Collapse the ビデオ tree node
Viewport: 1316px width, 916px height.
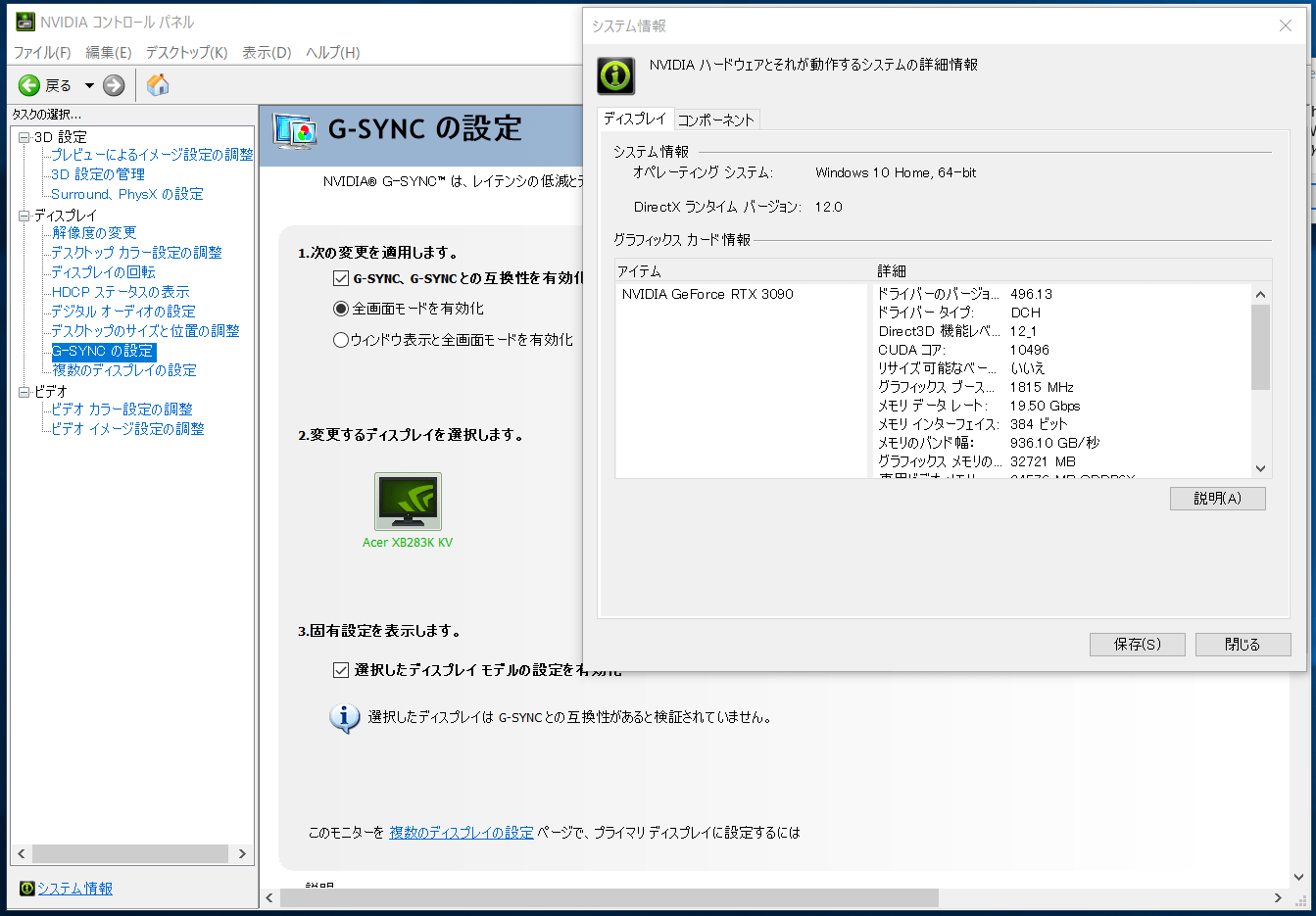pos(24,392)
